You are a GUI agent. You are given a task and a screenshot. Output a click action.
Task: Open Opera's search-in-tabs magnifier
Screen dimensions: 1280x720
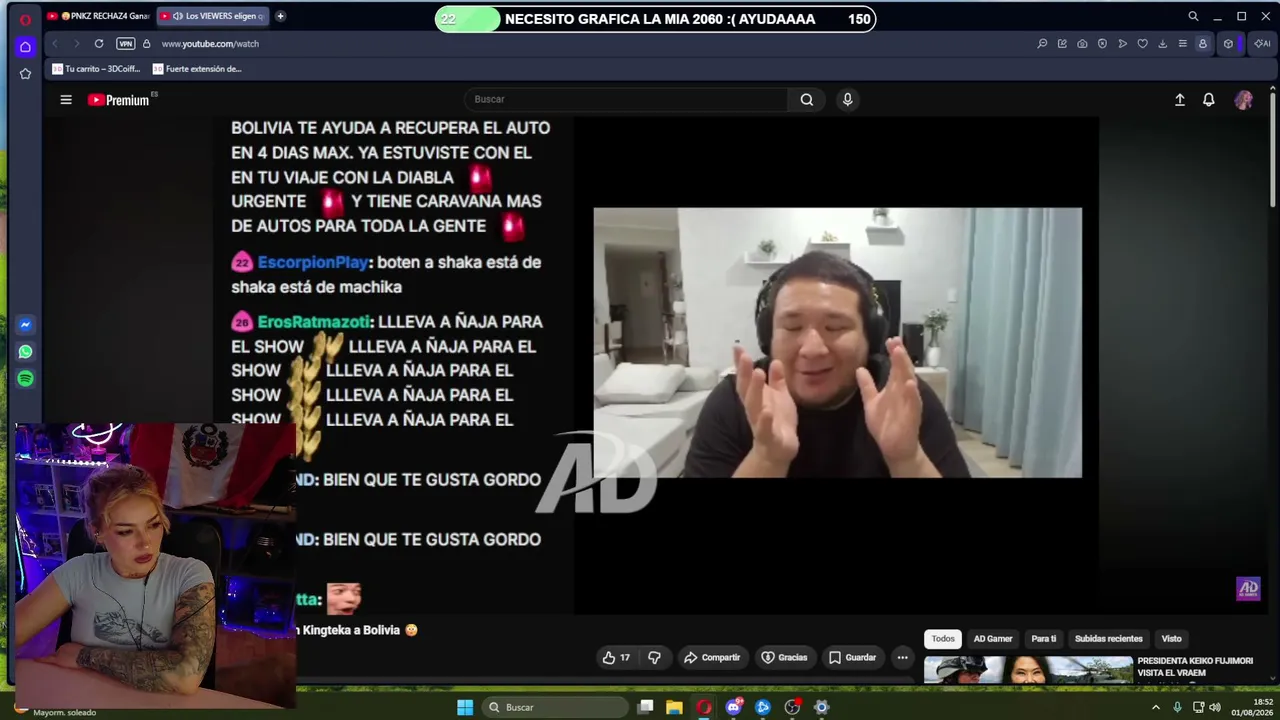click(x=1193, y=16)
